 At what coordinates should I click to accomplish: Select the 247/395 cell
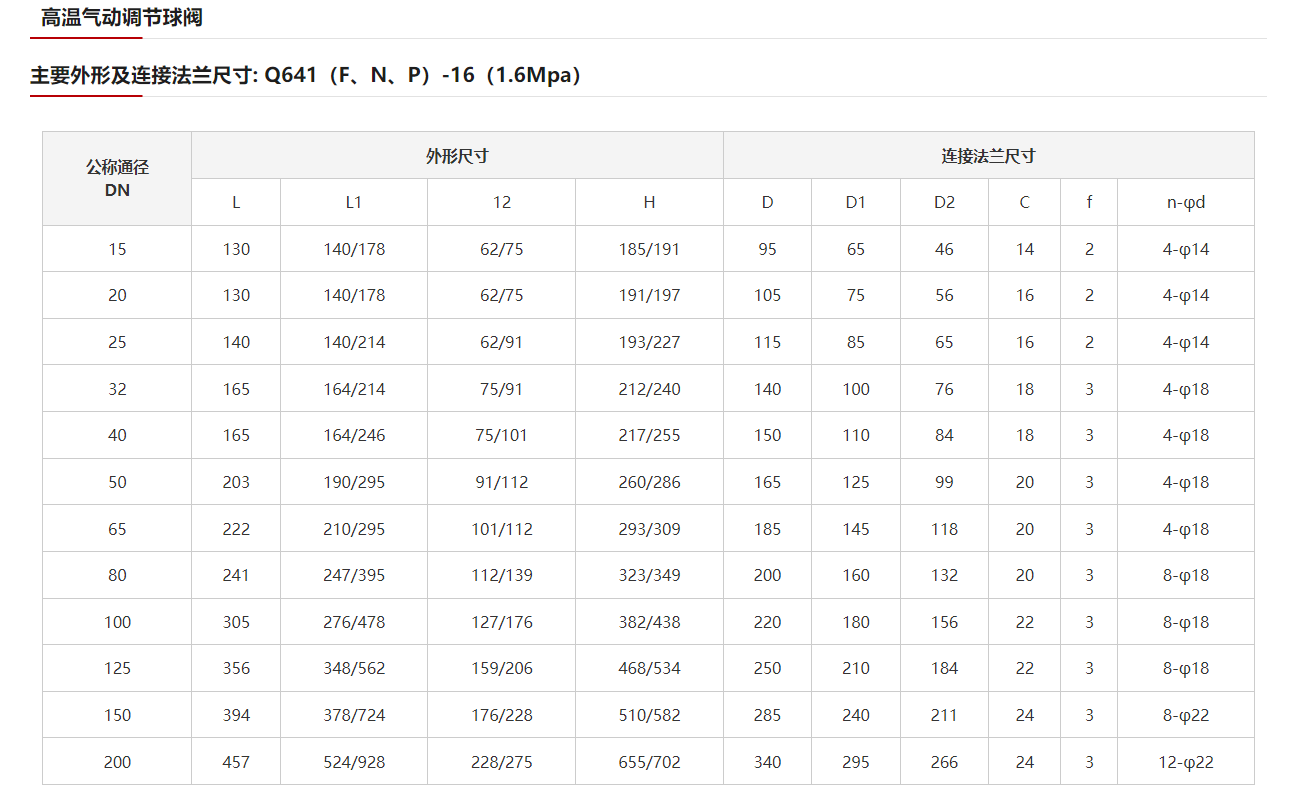pos(354,575)
